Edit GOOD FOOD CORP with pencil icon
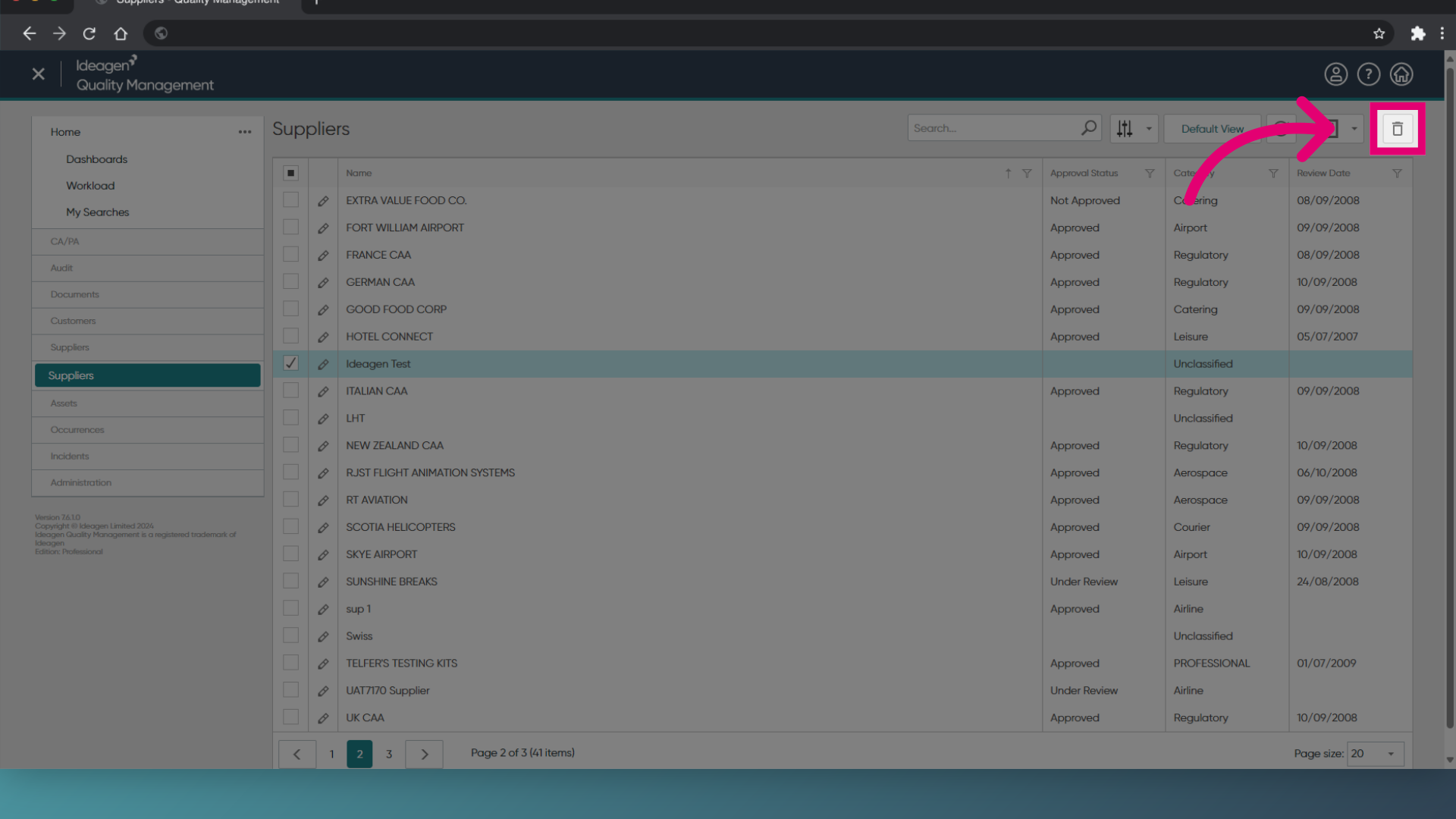 coord(323,310)
